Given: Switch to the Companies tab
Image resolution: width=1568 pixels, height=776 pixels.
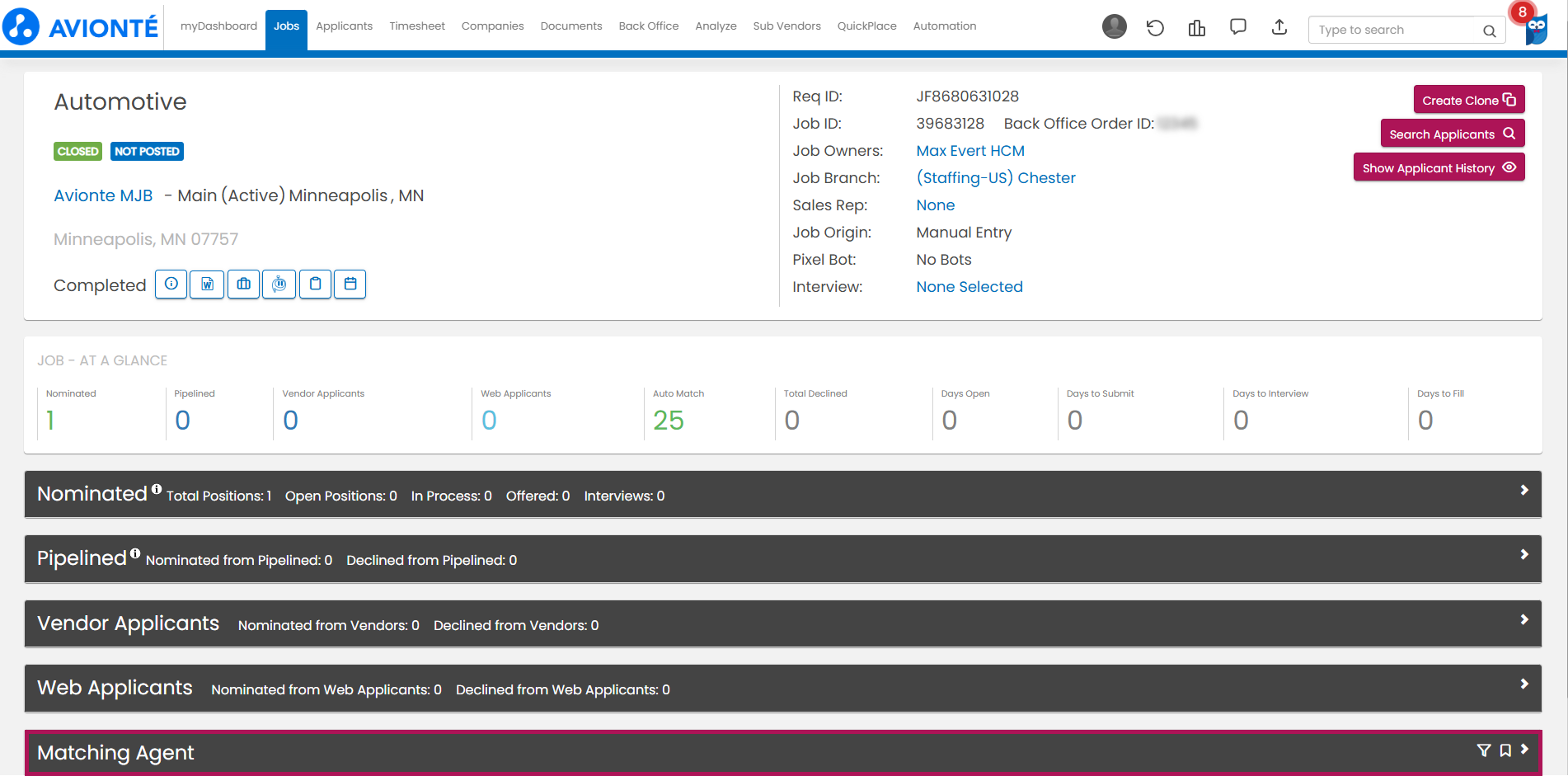Looking at the screenshot, I should (492, 26).
